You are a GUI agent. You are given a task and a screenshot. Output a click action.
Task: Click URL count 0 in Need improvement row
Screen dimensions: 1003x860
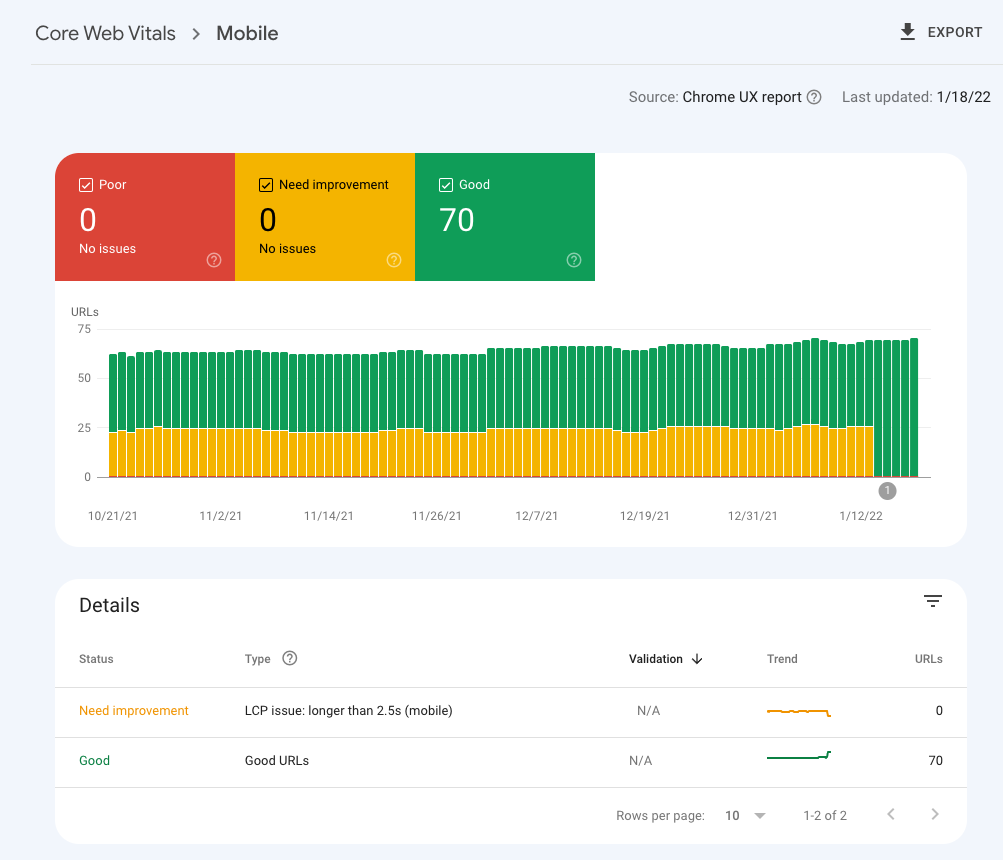coord(939,711)
